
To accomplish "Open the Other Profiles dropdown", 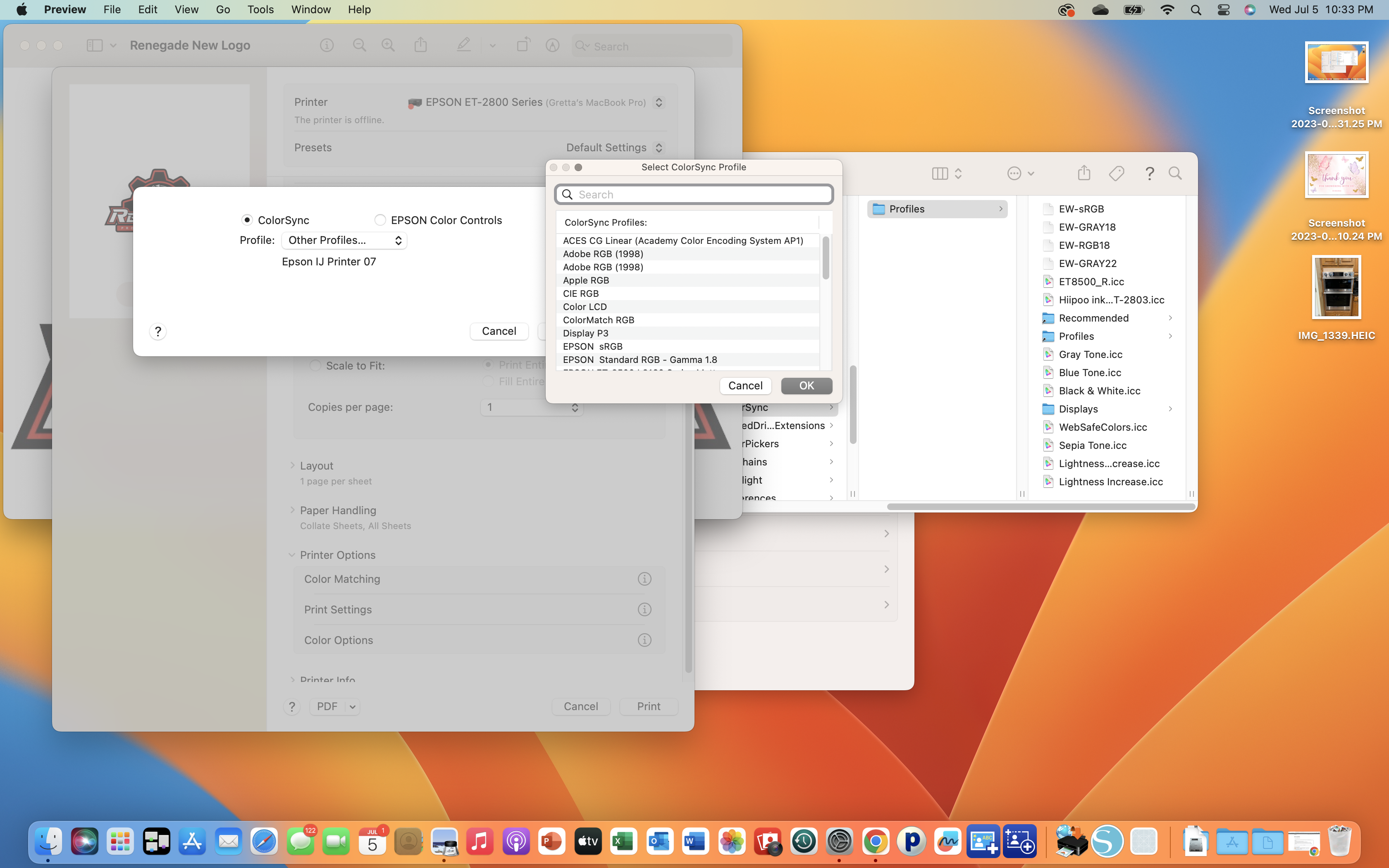I will tap(344, 240).
